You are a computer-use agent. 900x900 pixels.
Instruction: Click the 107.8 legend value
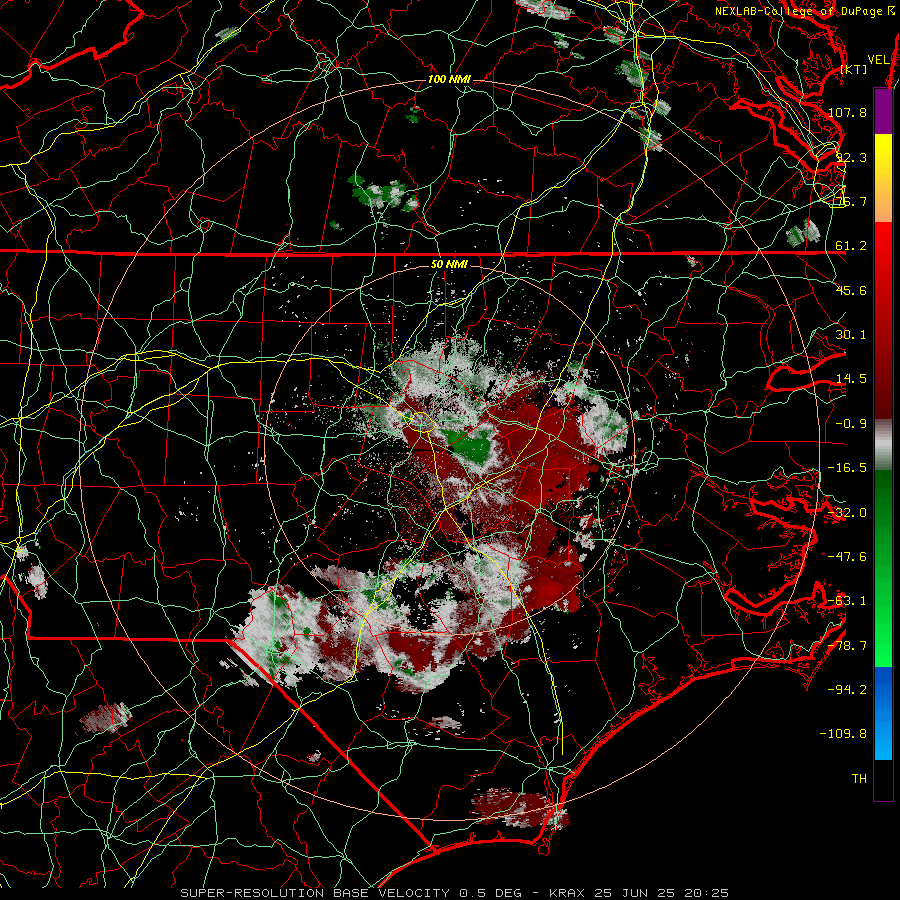(847, 112)
